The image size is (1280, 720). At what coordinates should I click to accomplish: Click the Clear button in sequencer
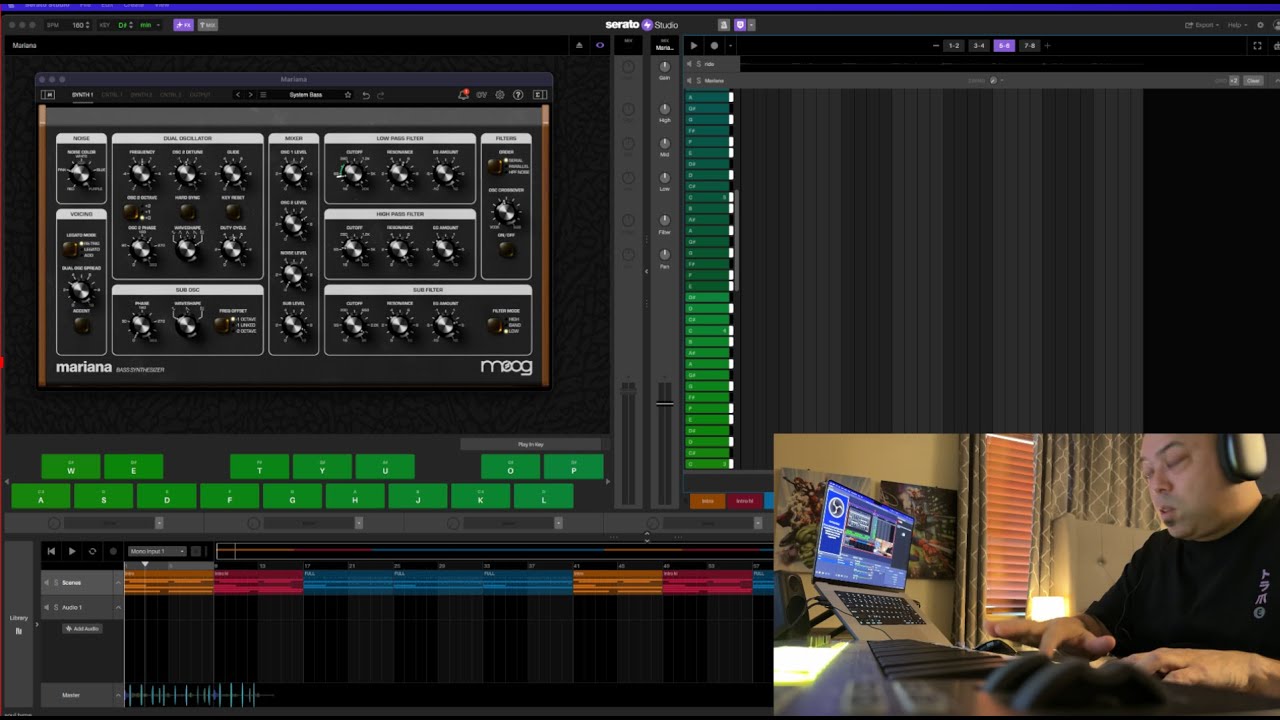click(x=1253, y=80)
